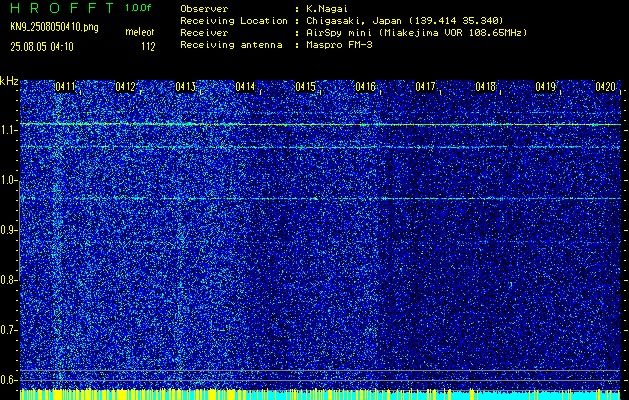629x400 pixels.
Task: Click the 0416 time marker
Action: (365, 86)
